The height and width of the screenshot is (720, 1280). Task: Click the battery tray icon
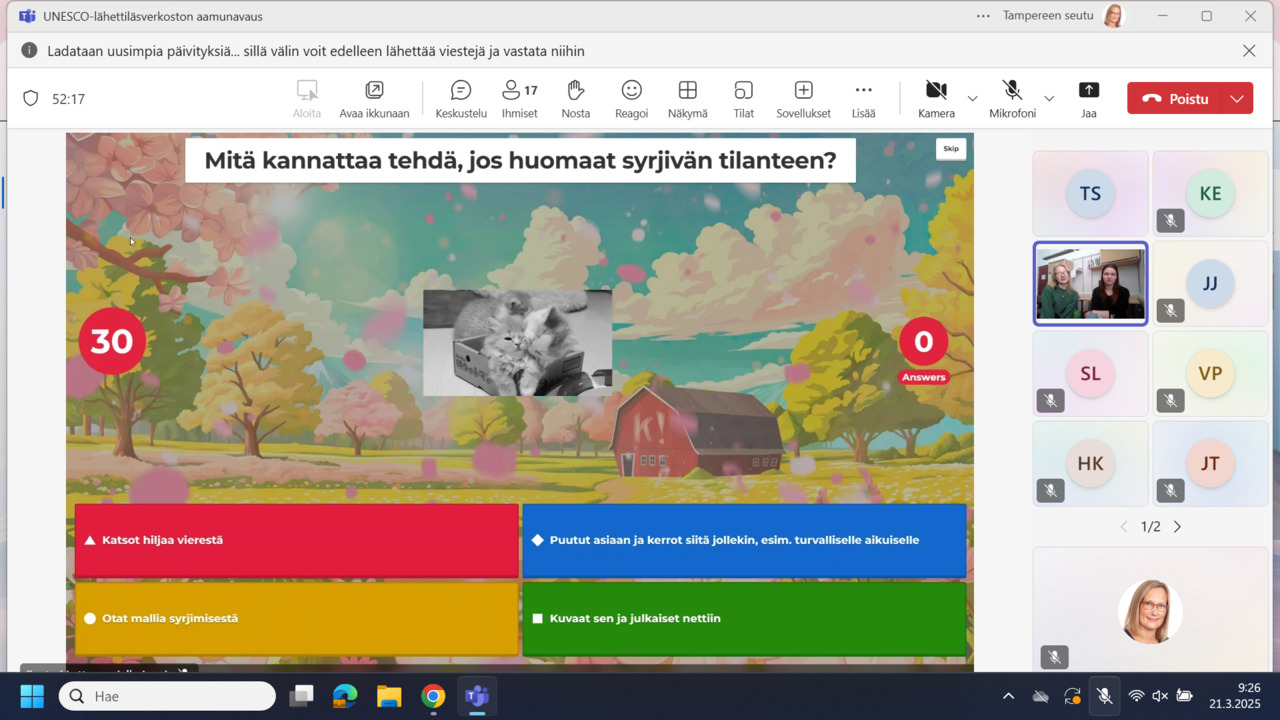tap(1184, 696)
